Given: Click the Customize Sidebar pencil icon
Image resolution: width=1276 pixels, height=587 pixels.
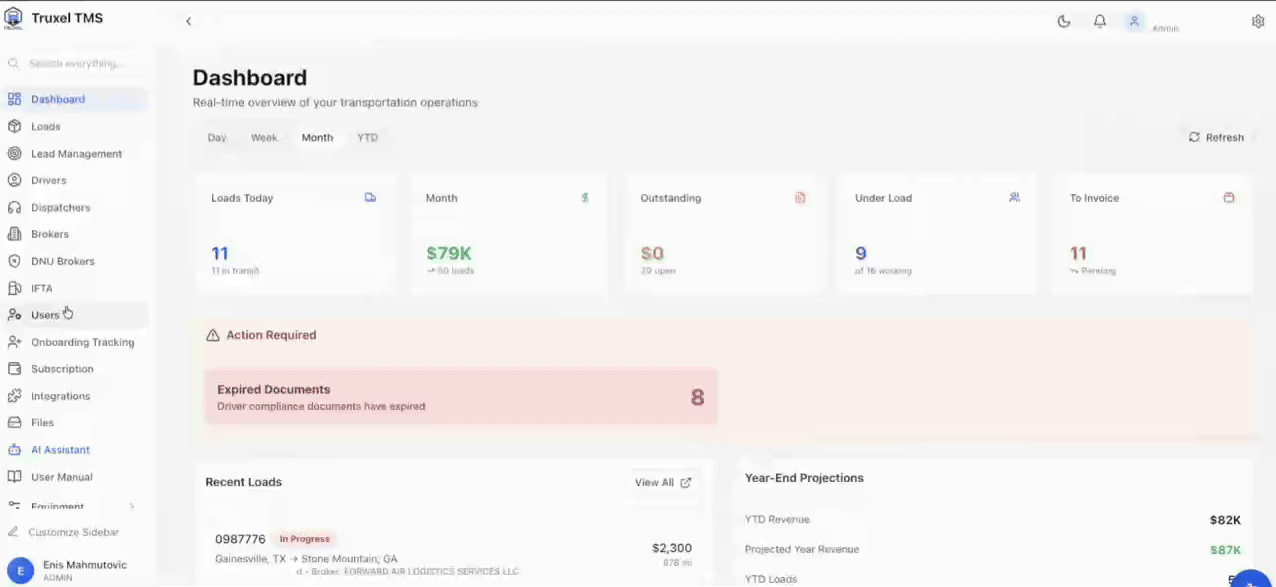Looking at the screenshot, I should click(x=14, y=532).
